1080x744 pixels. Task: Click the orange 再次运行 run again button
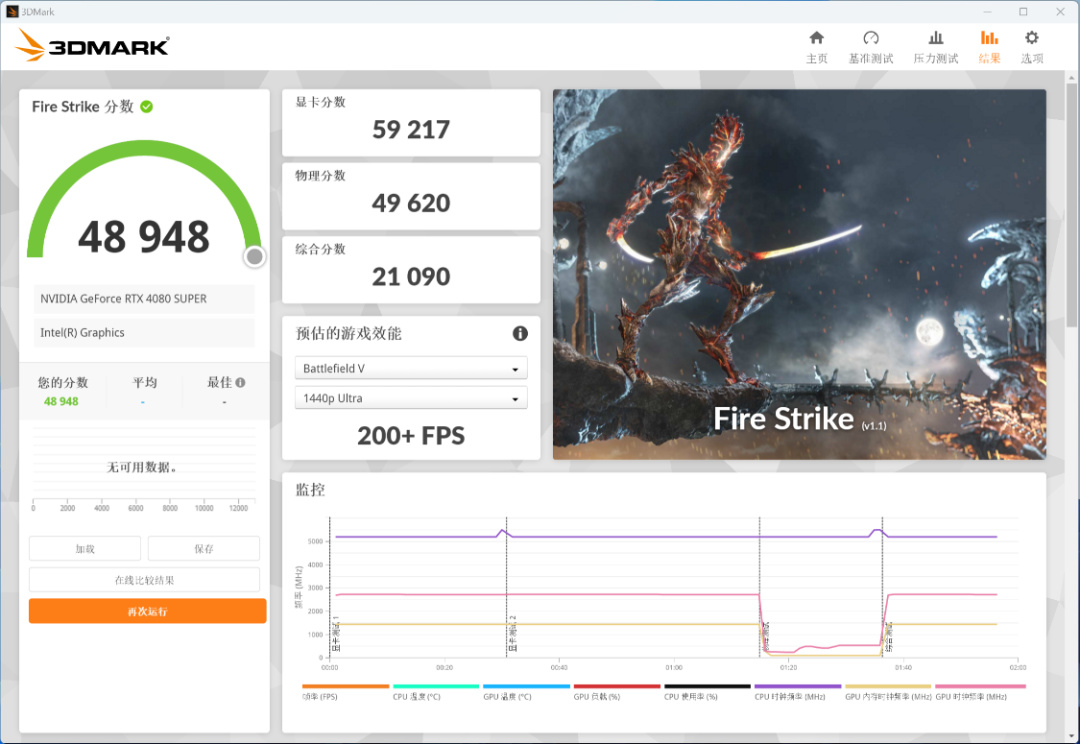point(147,611)
